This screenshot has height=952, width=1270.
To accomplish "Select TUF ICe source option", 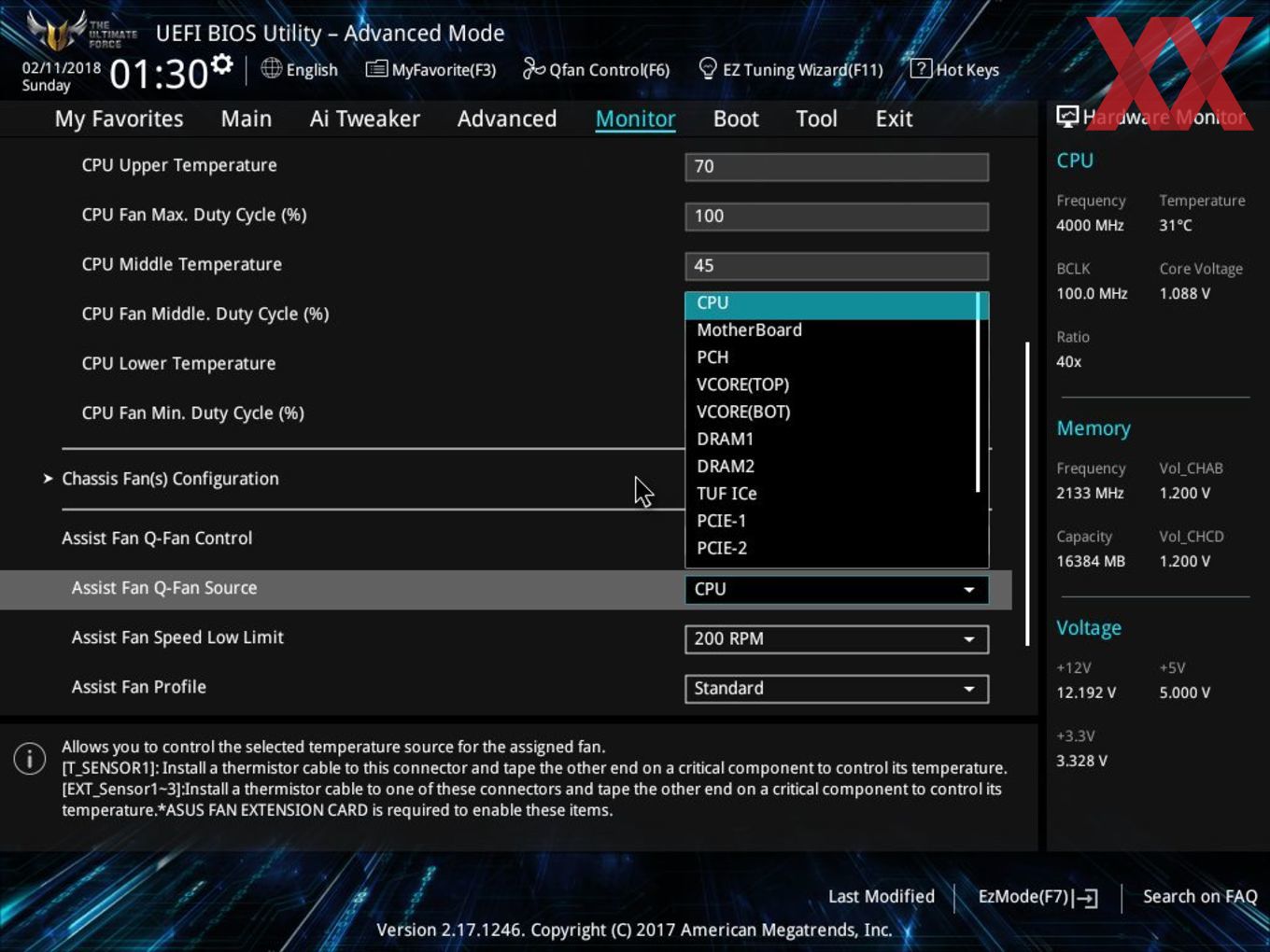I will (831, 493).
